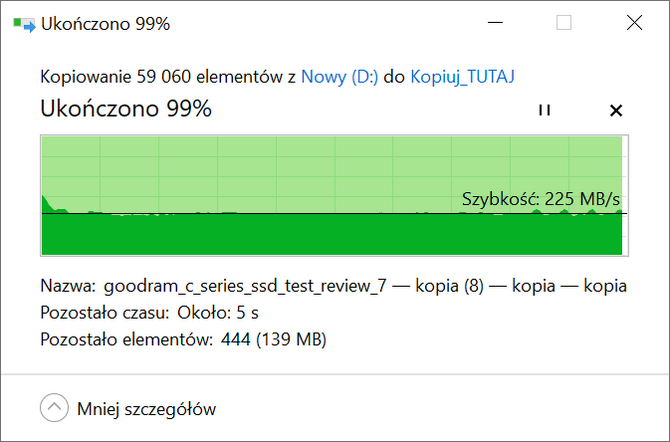Close the copy dialog window
The width and height of the screenshot is (670, 442).
click(635, 23)
